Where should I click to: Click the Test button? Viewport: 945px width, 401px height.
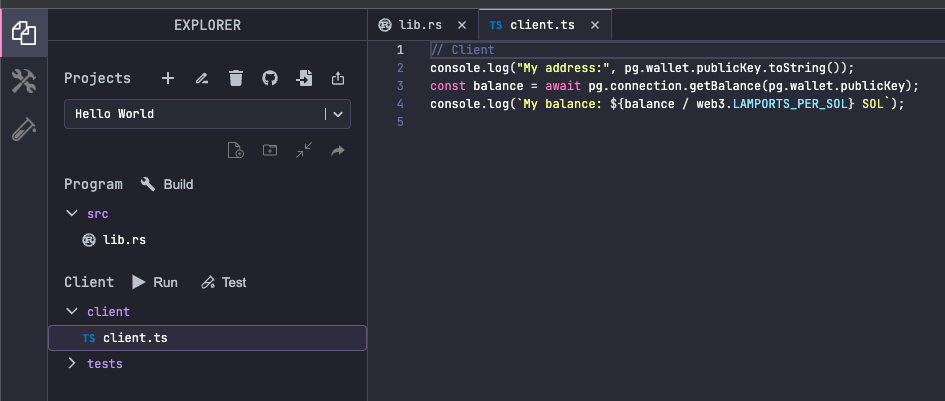pyautogui.click(x=224, y=282)
